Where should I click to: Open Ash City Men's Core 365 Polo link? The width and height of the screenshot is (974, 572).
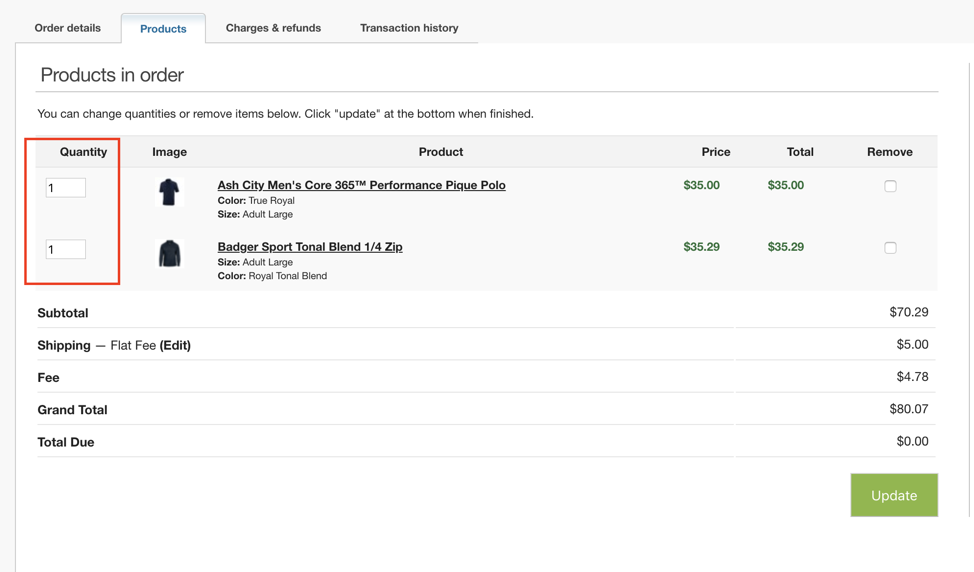[x=362, y=185]
